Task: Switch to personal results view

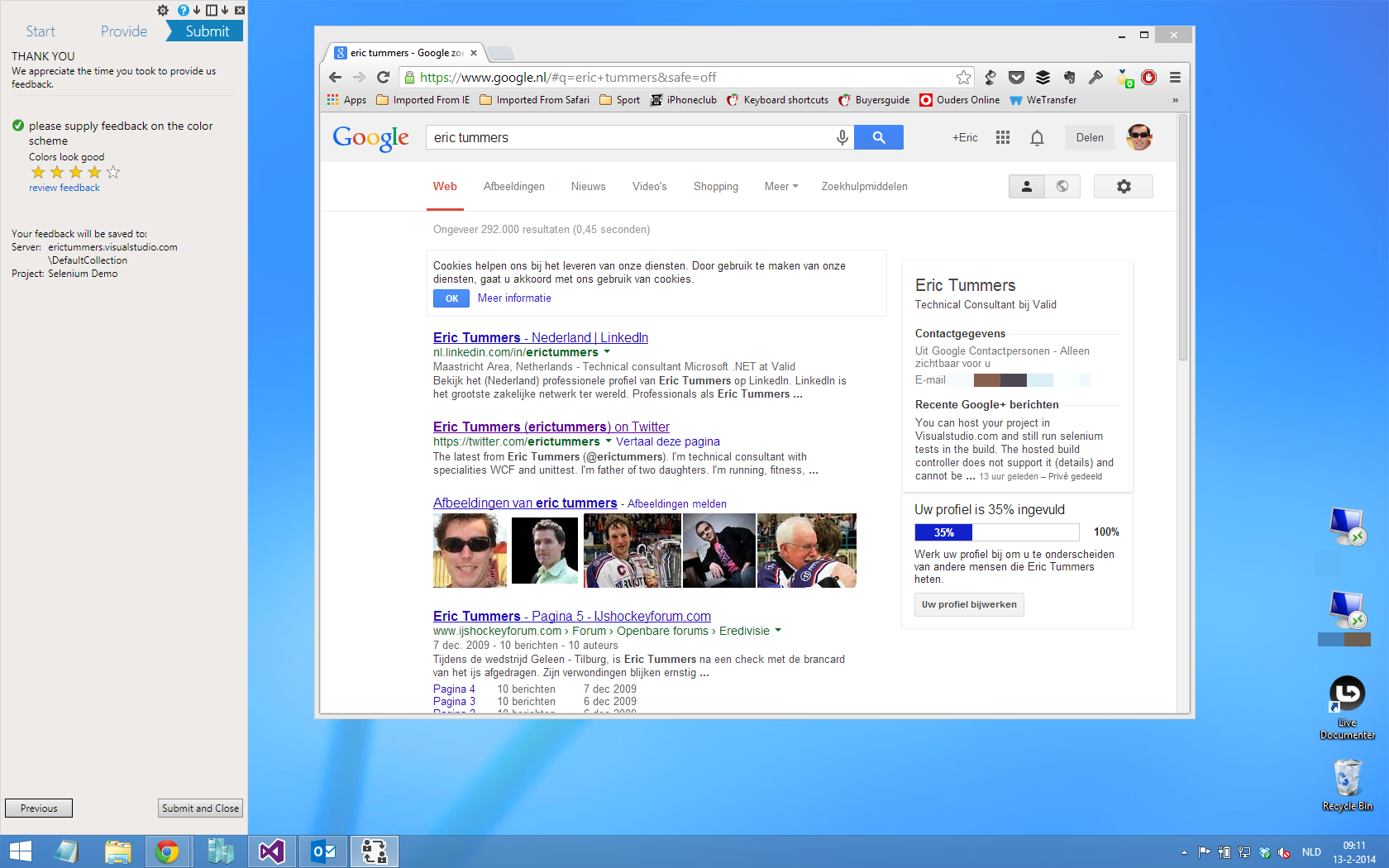Action: pyautogui.click(x=1026, y=187)
